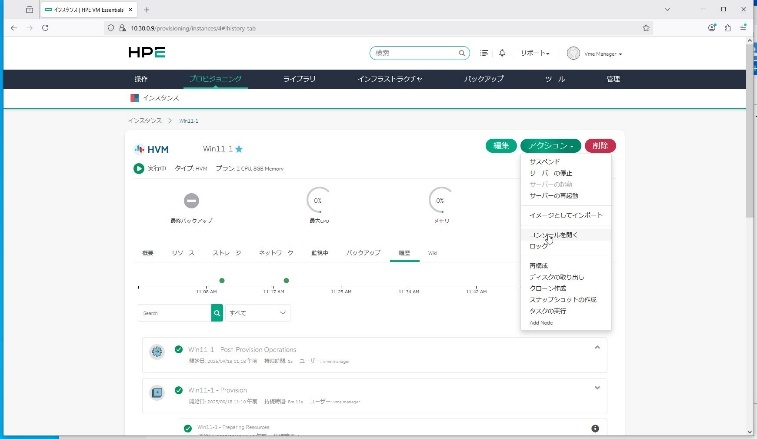Viewport: 757px width, 439px height.
Task: Switch to the ストレージ tab
Action: tap(227, 253)
